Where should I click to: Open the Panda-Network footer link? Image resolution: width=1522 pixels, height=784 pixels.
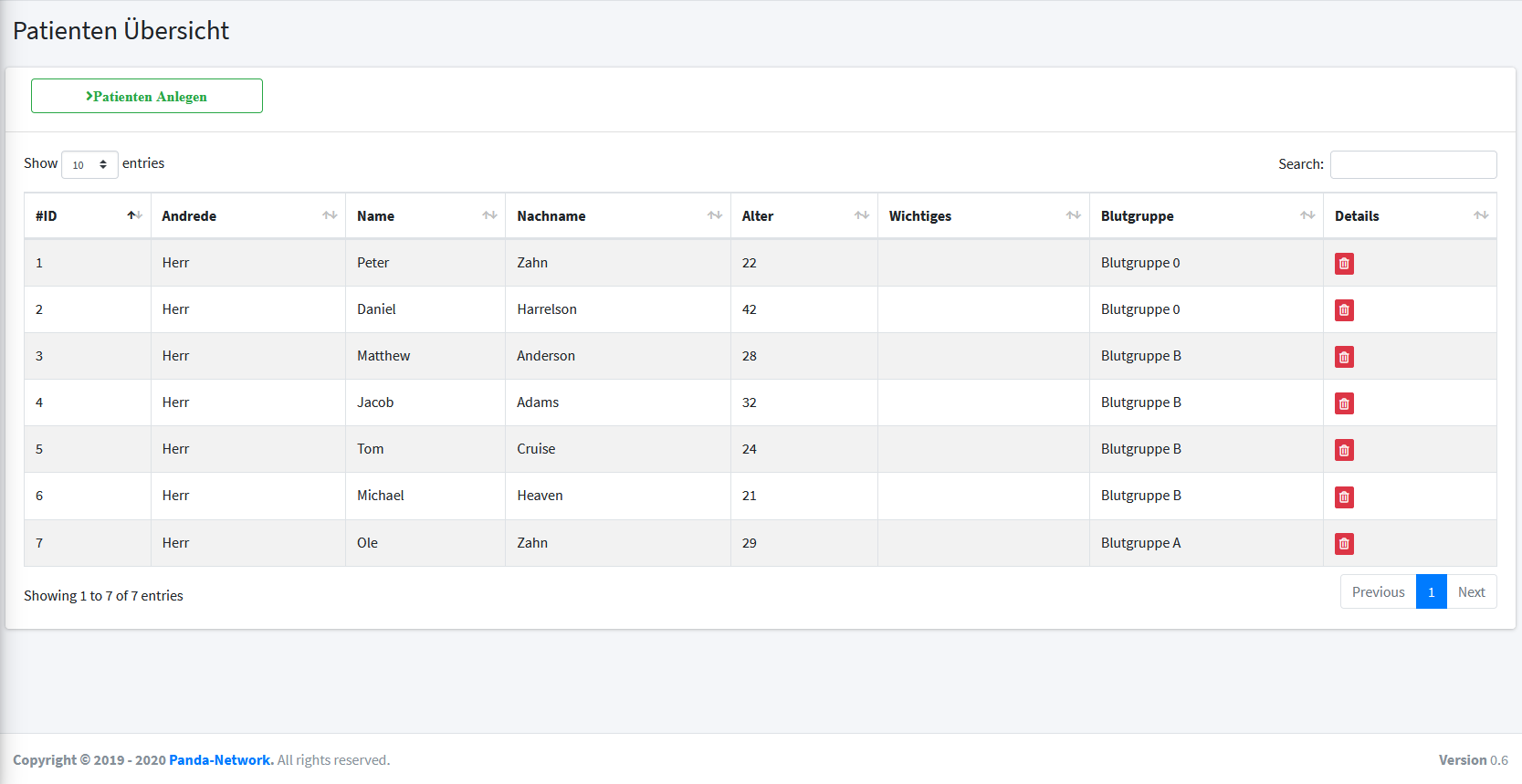(x=220, y=760)
